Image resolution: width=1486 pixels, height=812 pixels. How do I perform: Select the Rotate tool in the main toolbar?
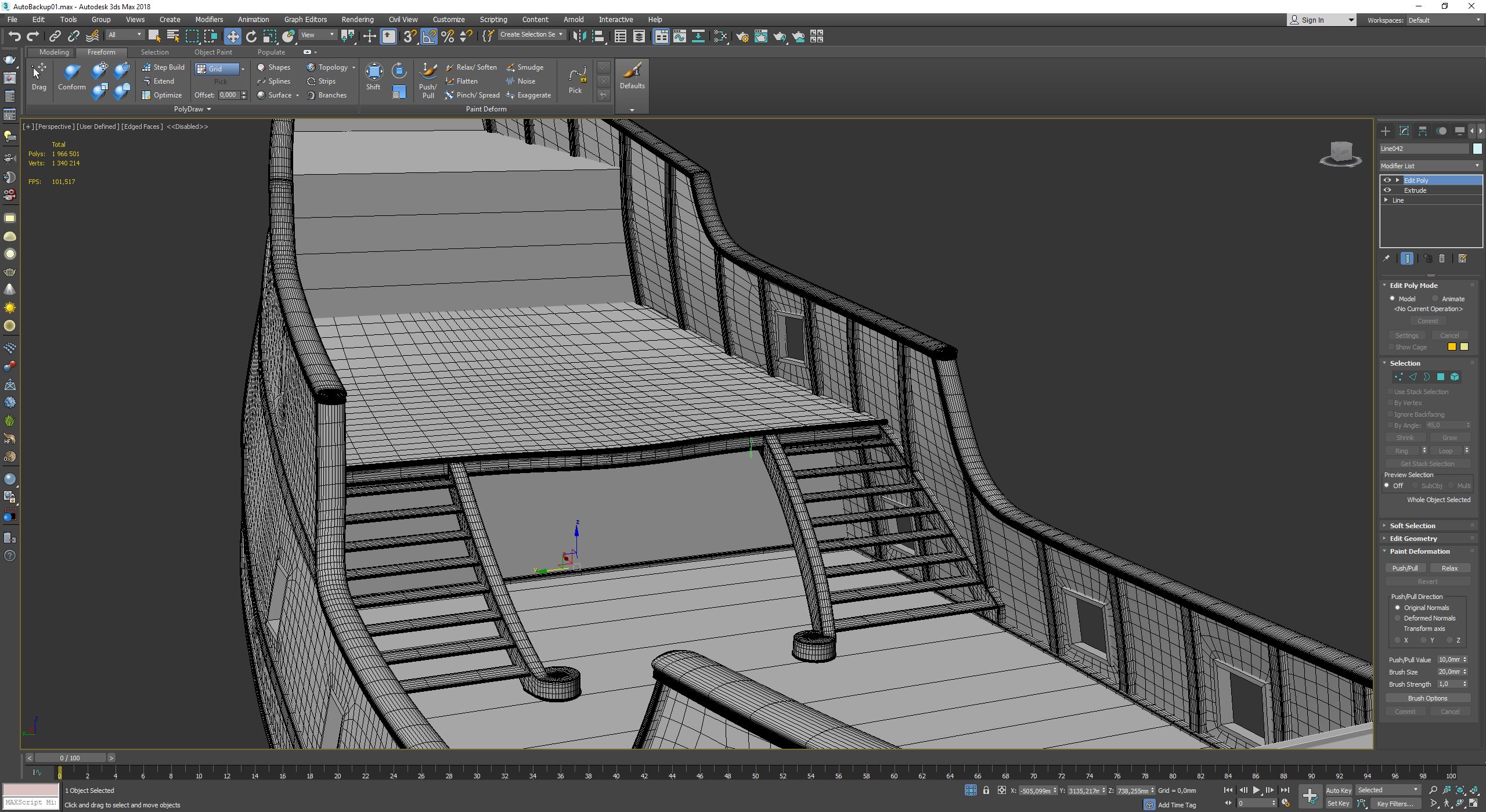click(x=251, y=37)
